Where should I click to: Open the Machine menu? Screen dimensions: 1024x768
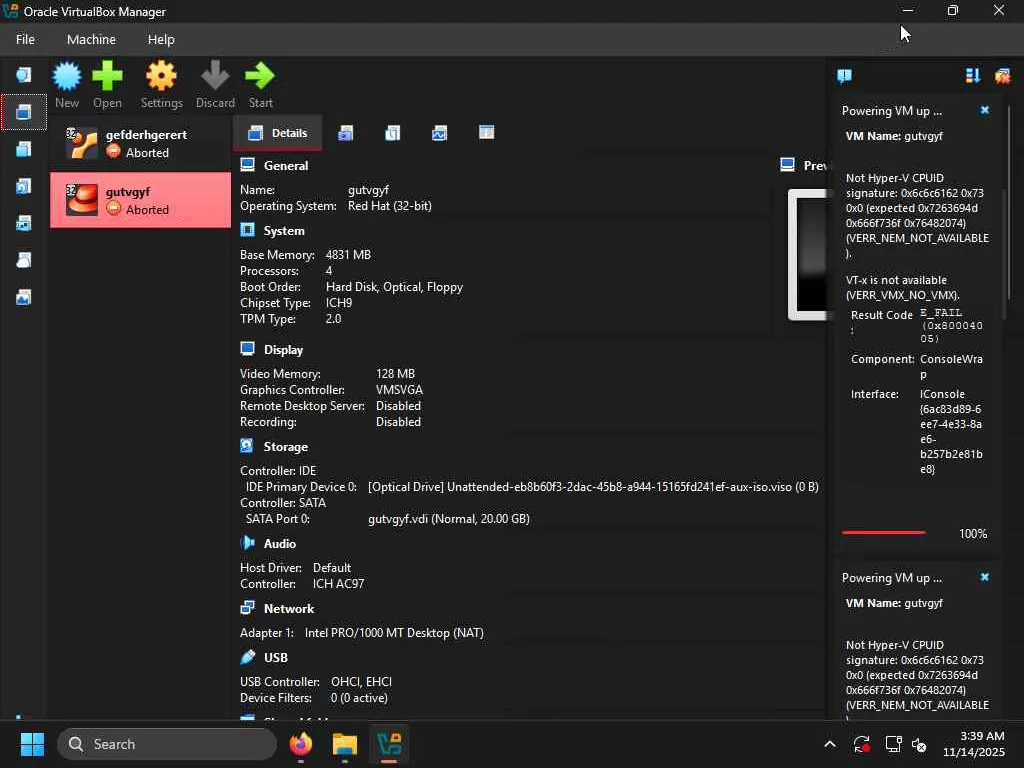pos(91,39)
